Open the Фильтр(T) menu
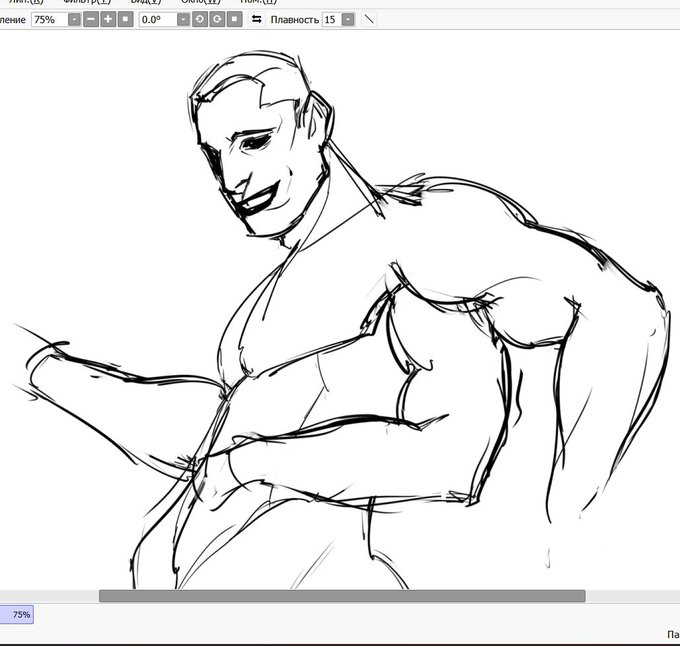Screen dimensions: 680x646 coord(87,2)
